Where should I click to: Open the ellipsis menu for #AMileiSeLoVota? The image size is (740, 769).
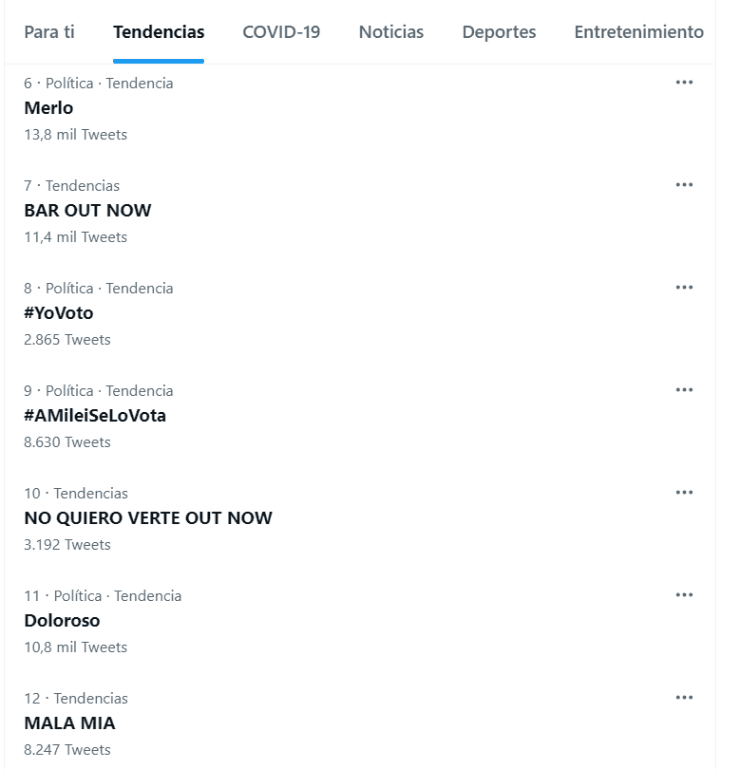[684, 390]
